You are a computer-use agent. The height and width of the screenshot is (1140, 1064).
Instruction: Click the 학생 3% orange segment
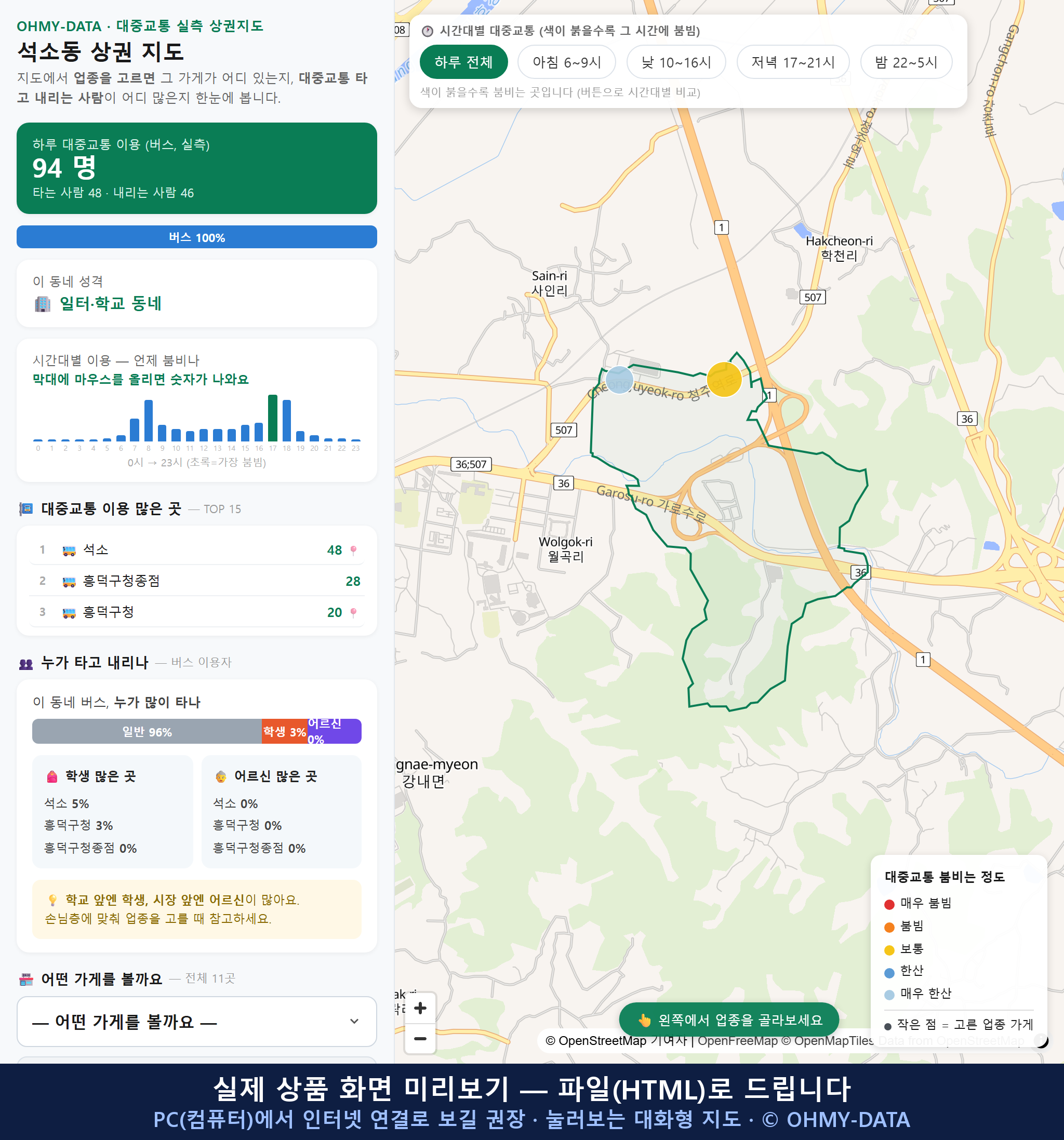pyautogui.click(x=285, y=732)
